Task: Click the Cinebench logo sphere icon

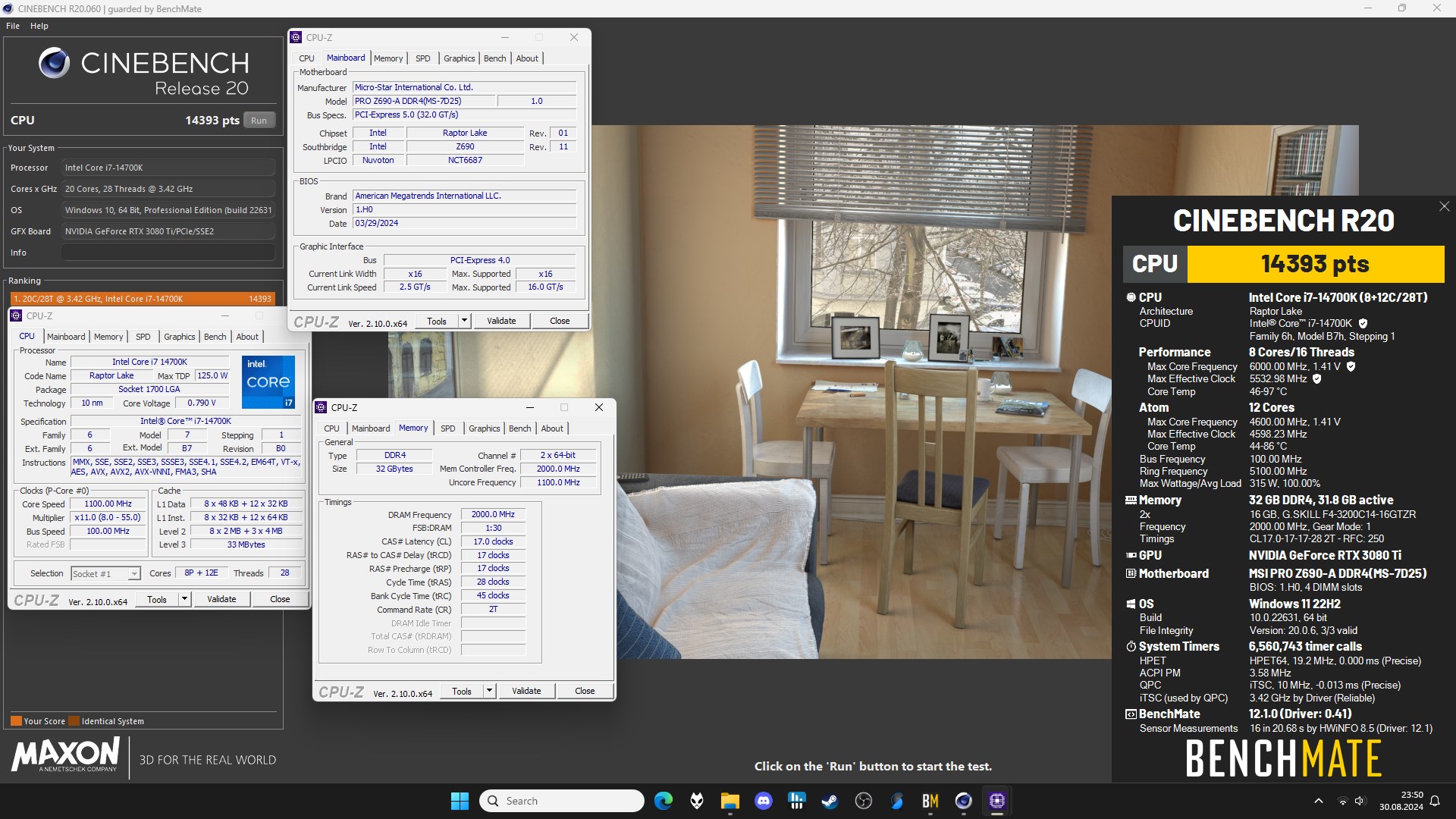Action: click(55, 63)
